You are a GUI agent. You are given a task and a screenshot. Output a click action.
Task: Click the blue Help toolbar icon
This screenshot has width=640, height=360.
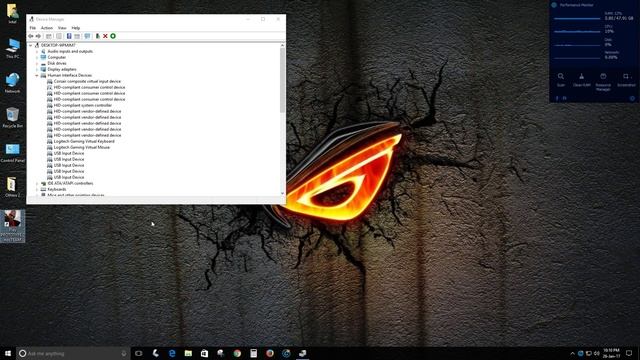[69, 36]
